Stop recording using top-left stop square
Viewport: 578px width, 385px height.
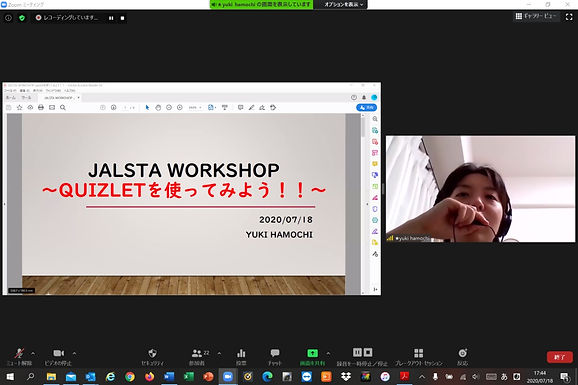122,18
